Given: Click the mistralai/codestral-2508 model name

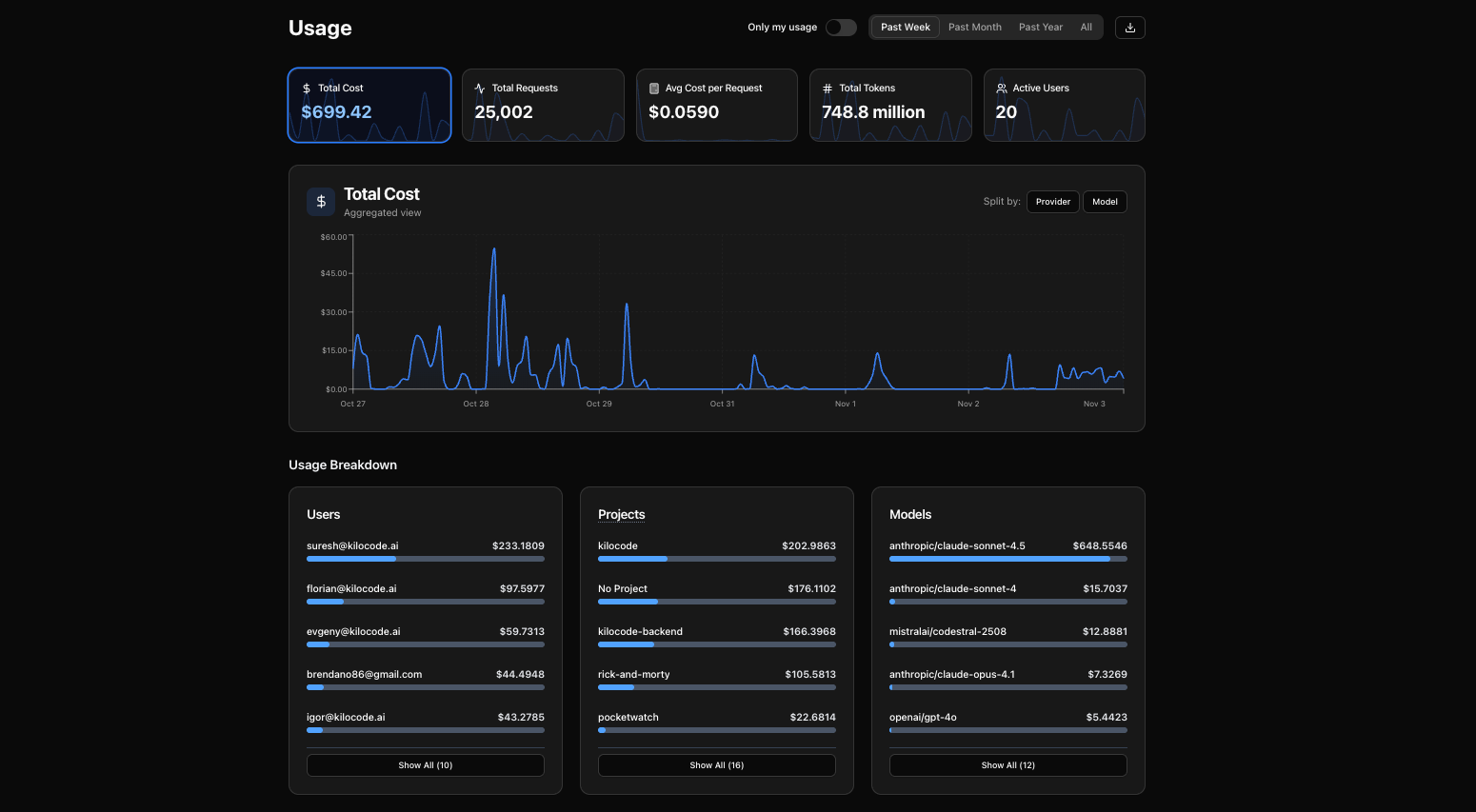Looking at the screenshot, I should click(x=948, y=631).
